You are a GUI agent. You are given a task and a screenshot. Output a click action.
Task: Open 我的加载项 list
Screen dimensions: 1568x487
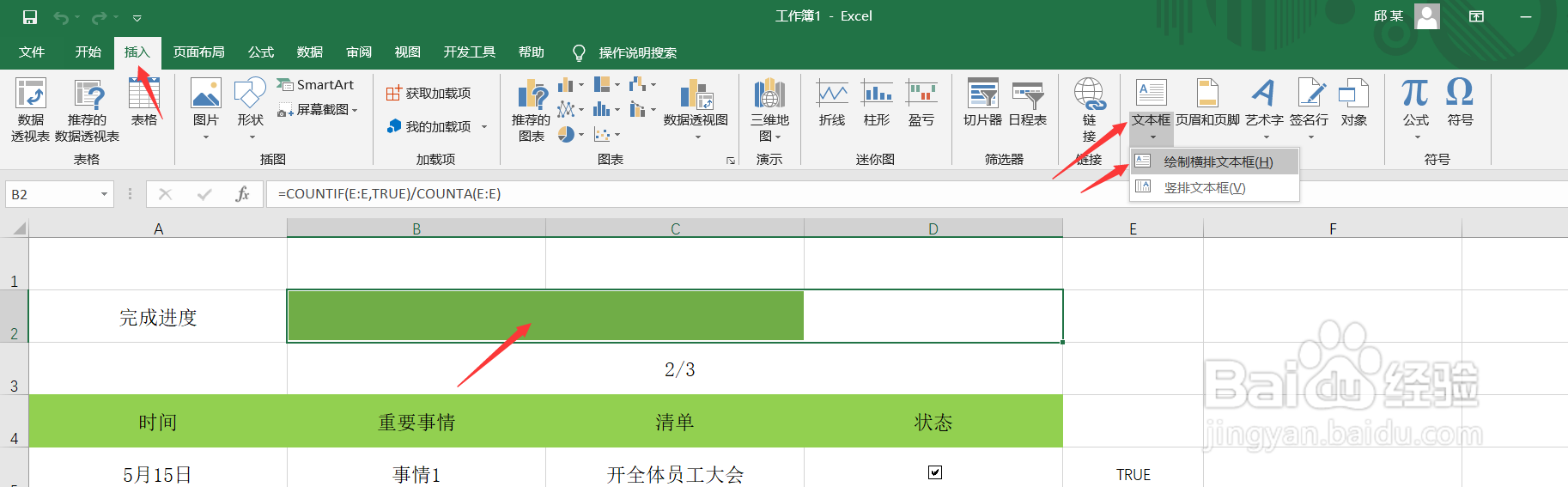click(x=437, y=126)
